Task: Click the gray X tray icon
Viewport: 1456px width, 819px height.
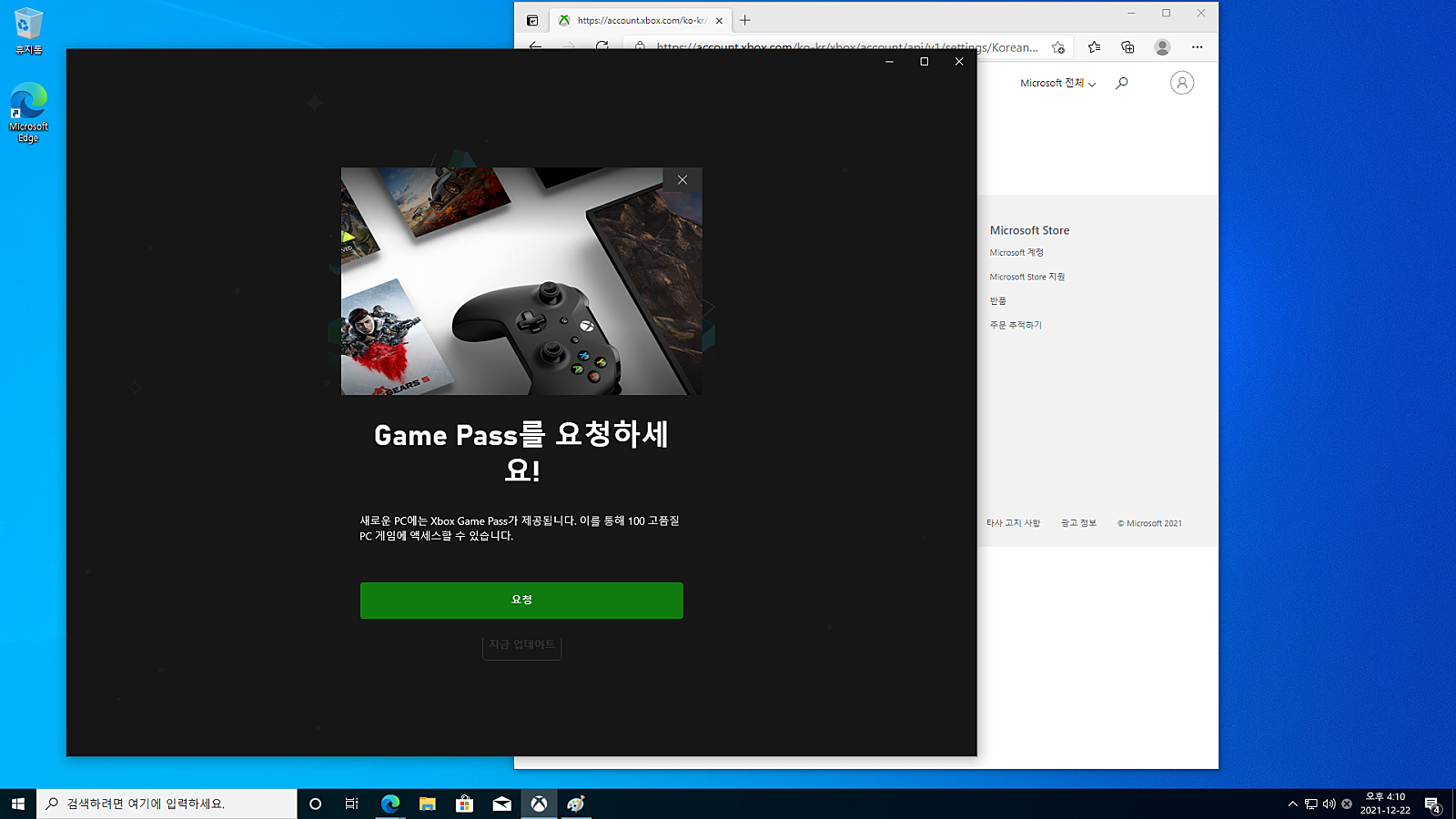Action: click(1347, 804)
